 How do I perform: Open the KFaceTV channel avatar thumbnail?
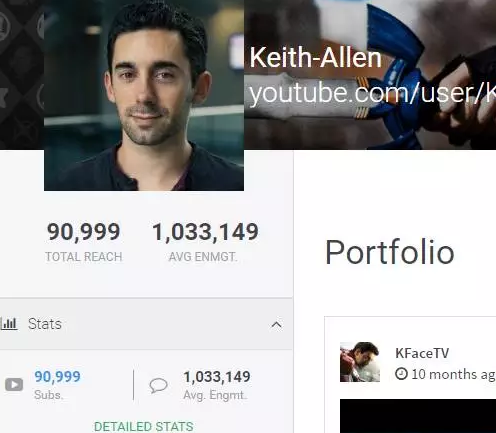point(360,362)
